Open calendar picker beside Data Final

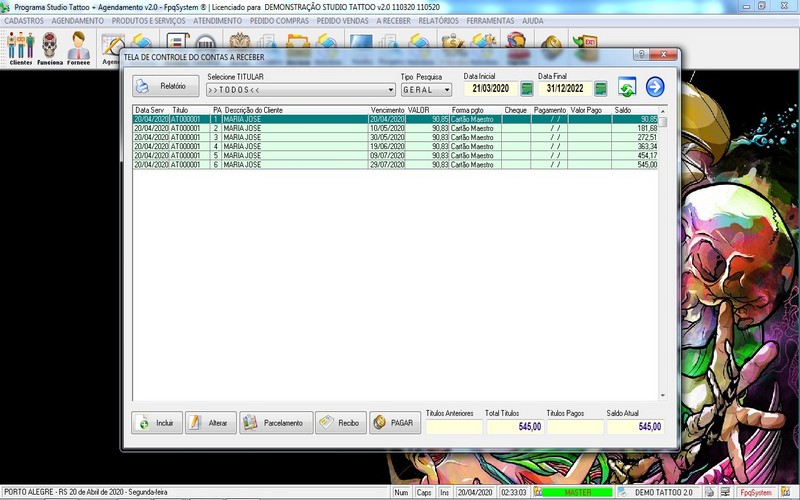tap(601, 89)
